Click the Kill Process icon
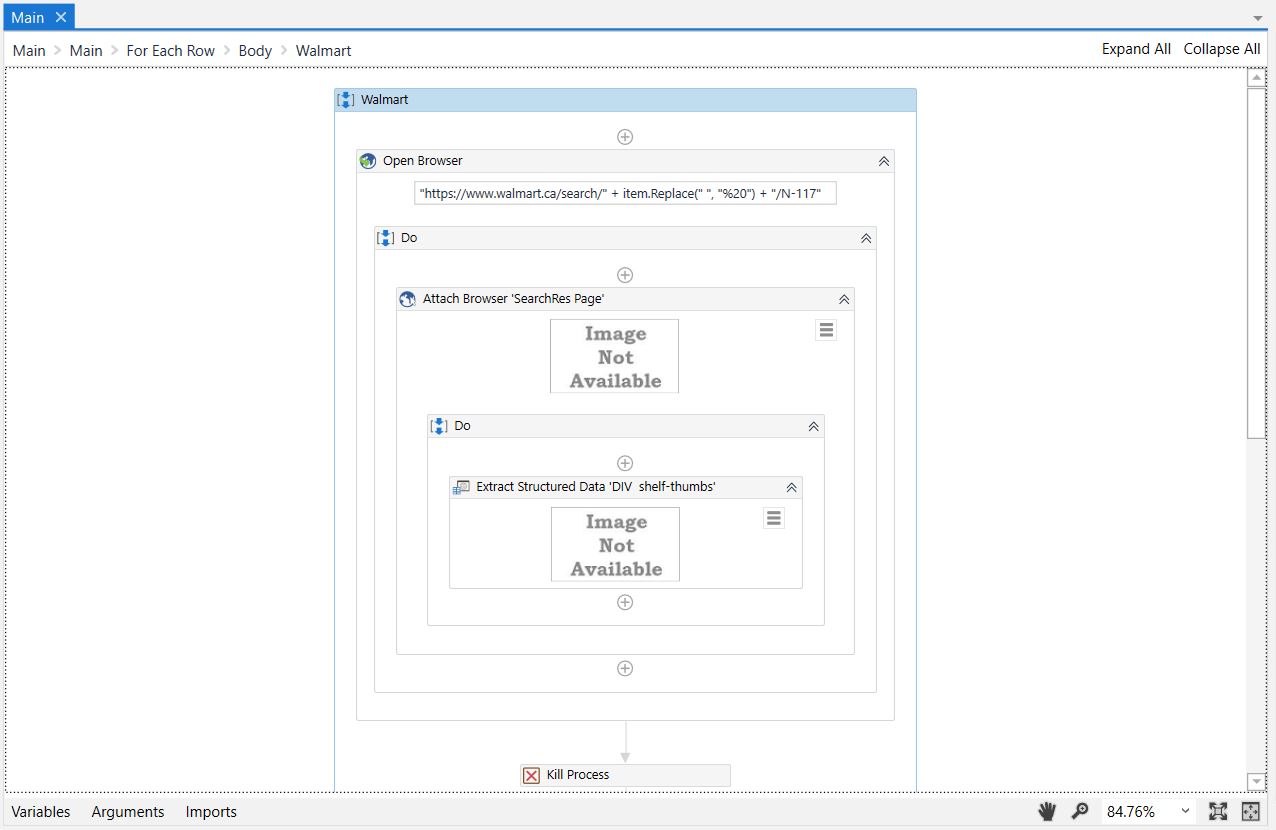 pyautogui.click(x=532, y=775)
